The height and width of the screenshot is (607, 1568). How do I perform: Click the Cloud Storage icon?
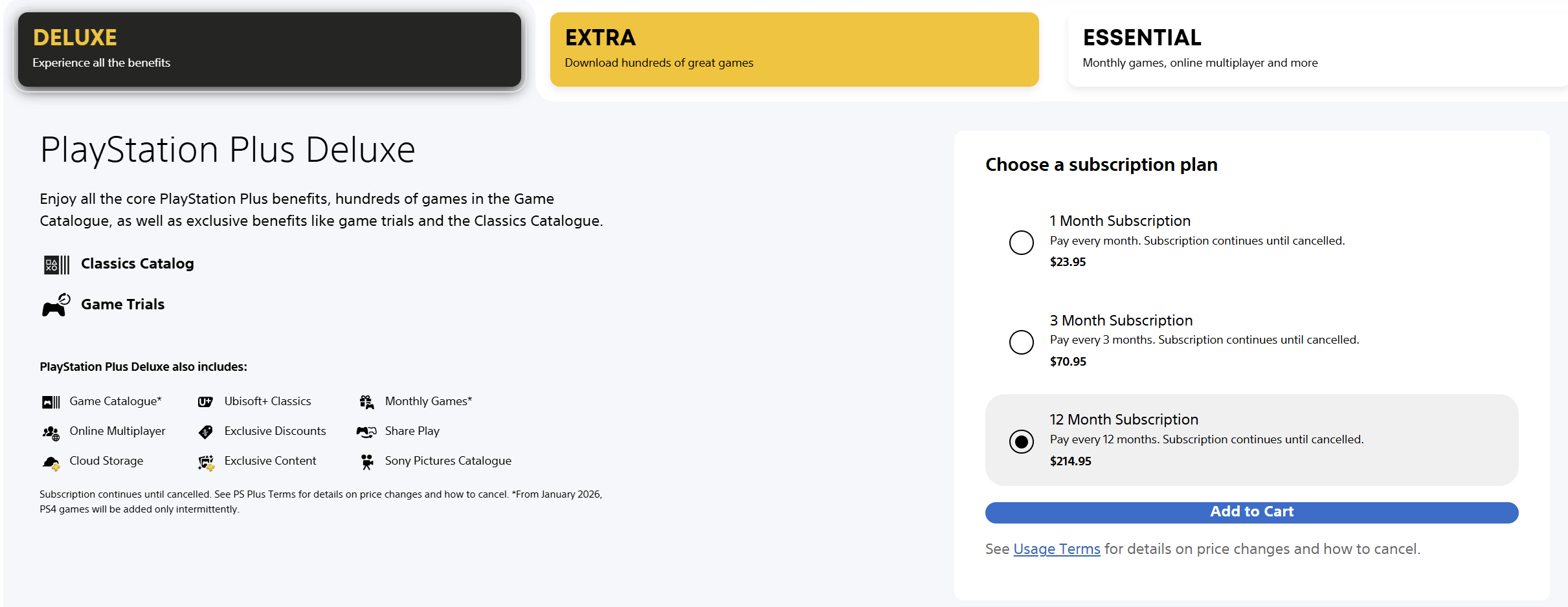pyautogui.click(x=51, y=462)
